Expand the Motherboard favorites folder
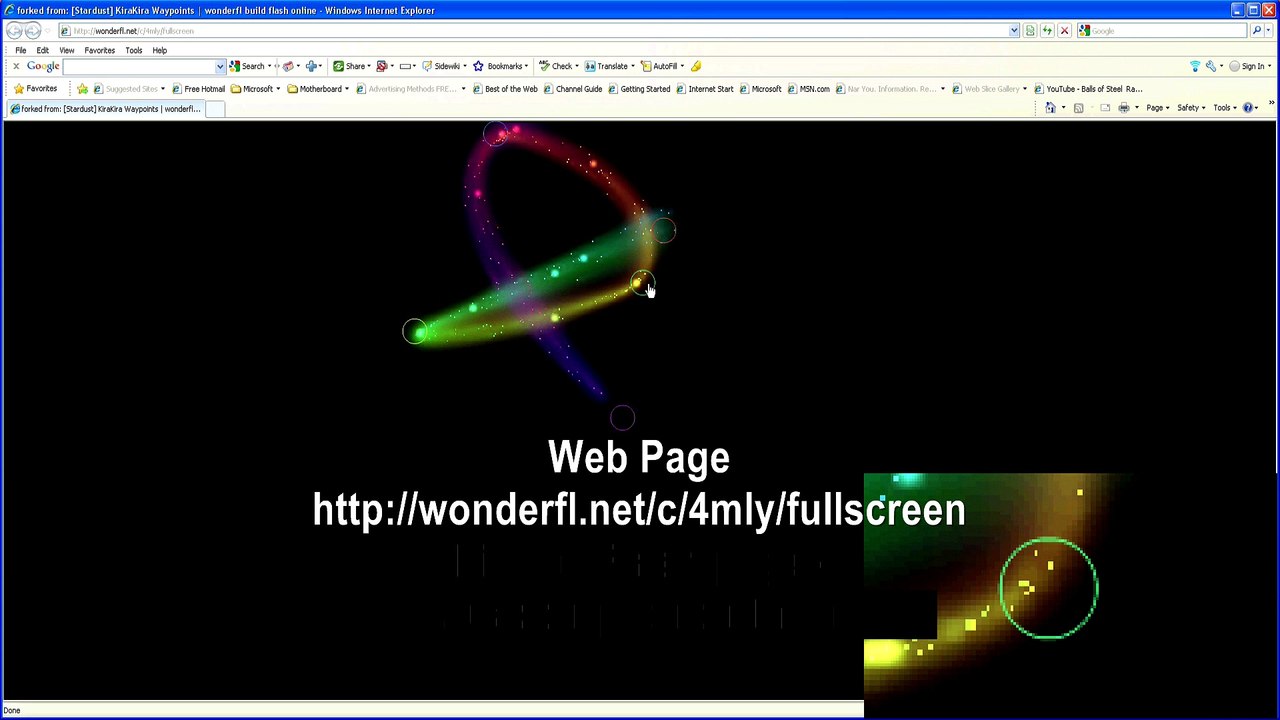This screenshot has height=720, width=1280. (x=318, y=89)
